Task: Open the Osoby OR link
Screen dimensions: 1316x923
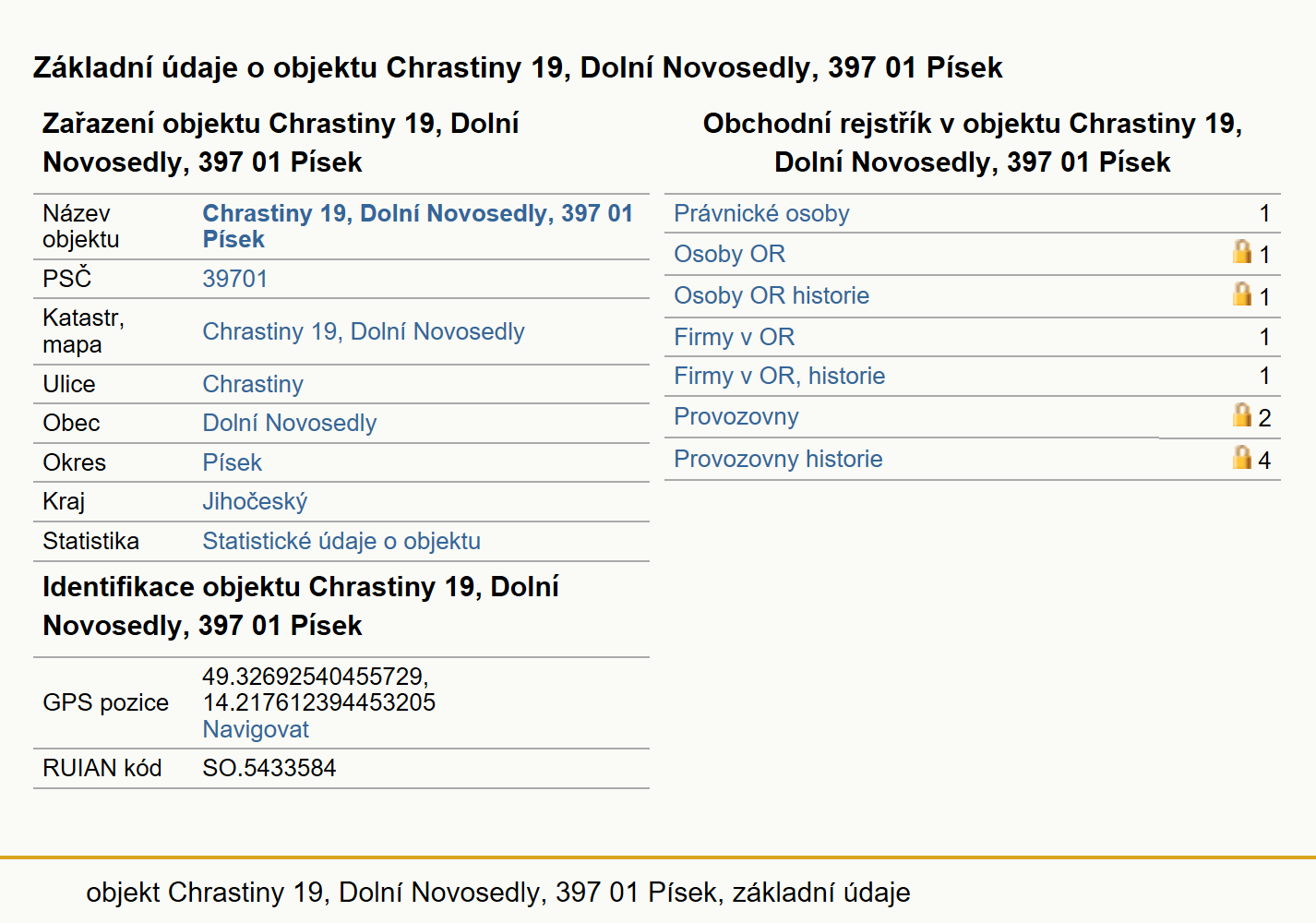Action: coord(729,254)
